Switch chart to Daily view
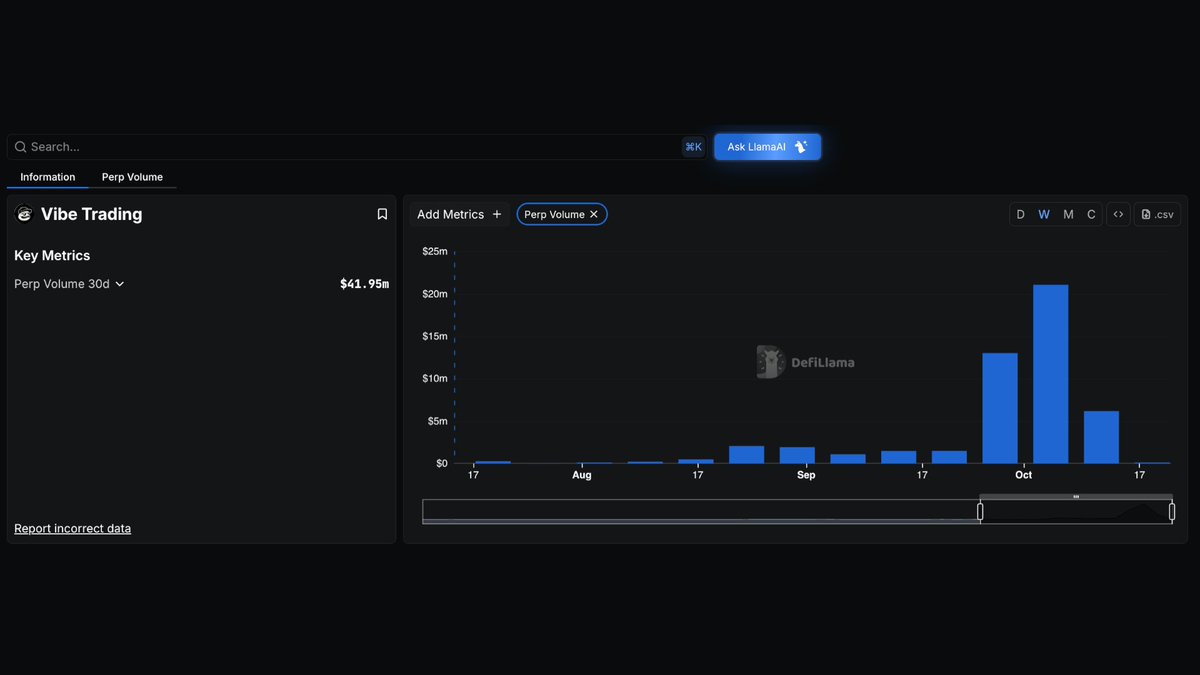Image resolution: width=1200 pixels, height=675 pixels. (x=1020, y=213)
